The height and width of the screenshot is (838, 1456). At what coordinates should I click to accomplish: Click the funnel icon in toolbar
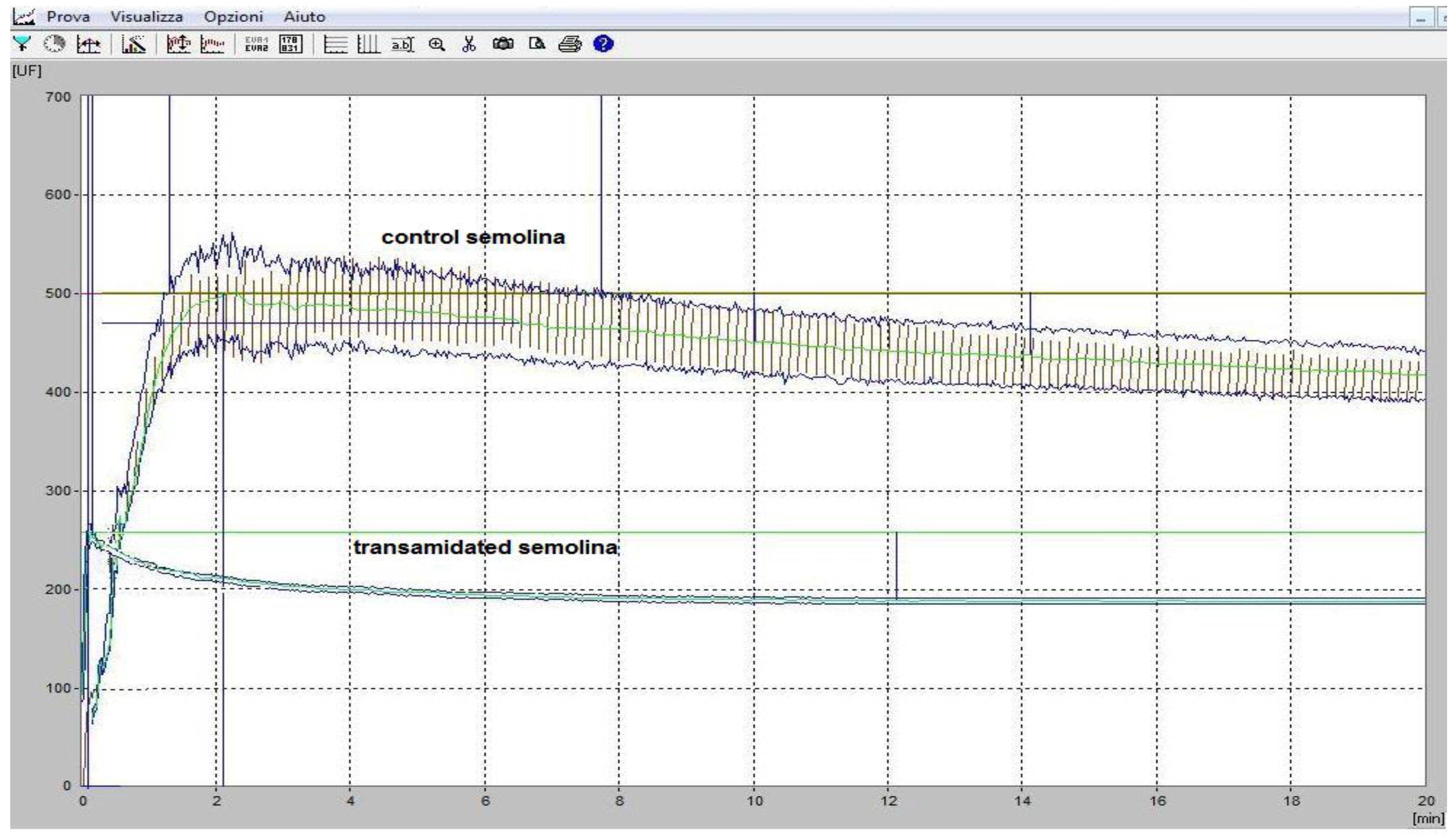tap(23, 44)
